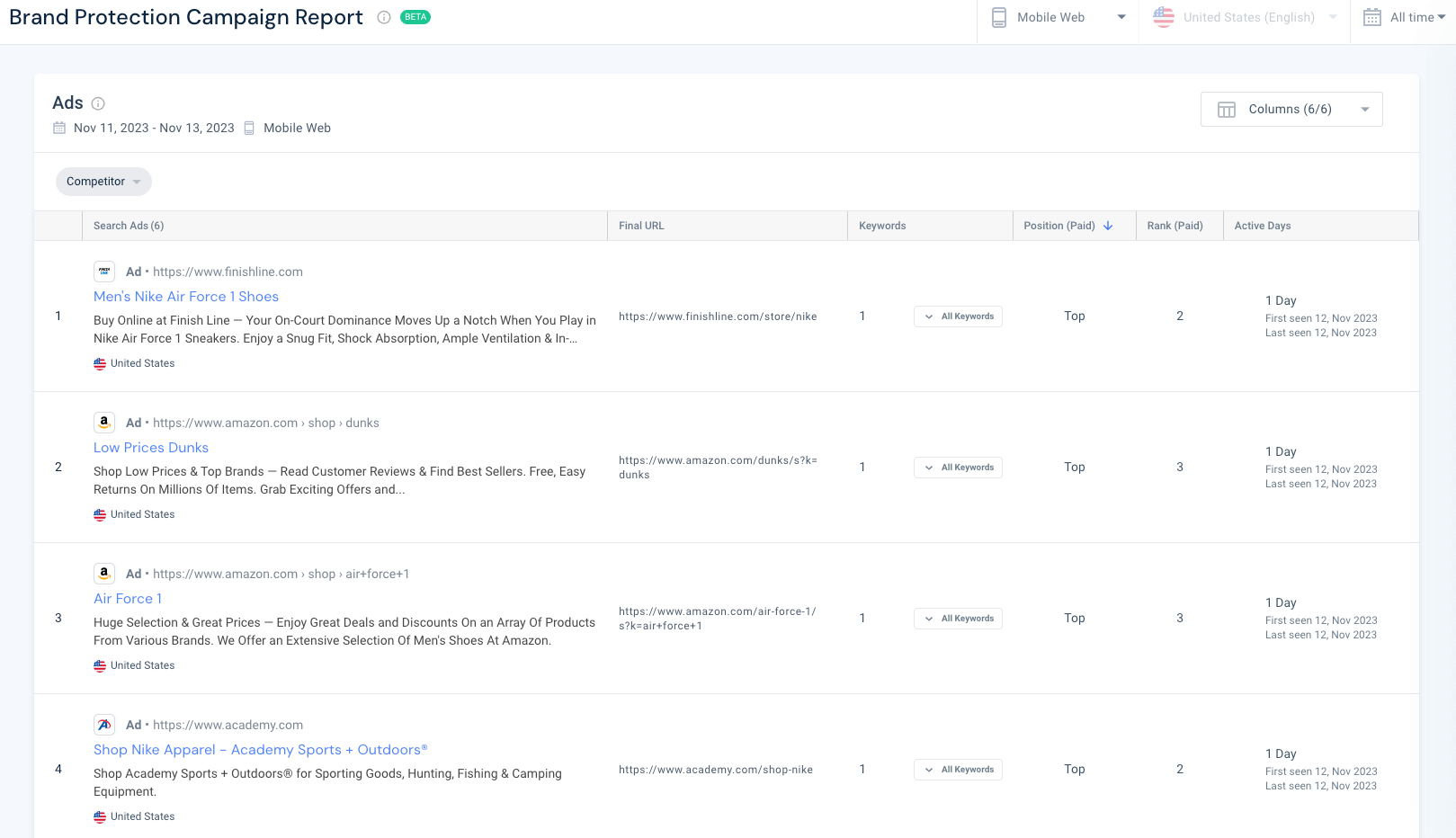Screen dimensions: 1456x838
Task: Click rank value 3 in Air Force 1 row
Action: (1180, 618)
